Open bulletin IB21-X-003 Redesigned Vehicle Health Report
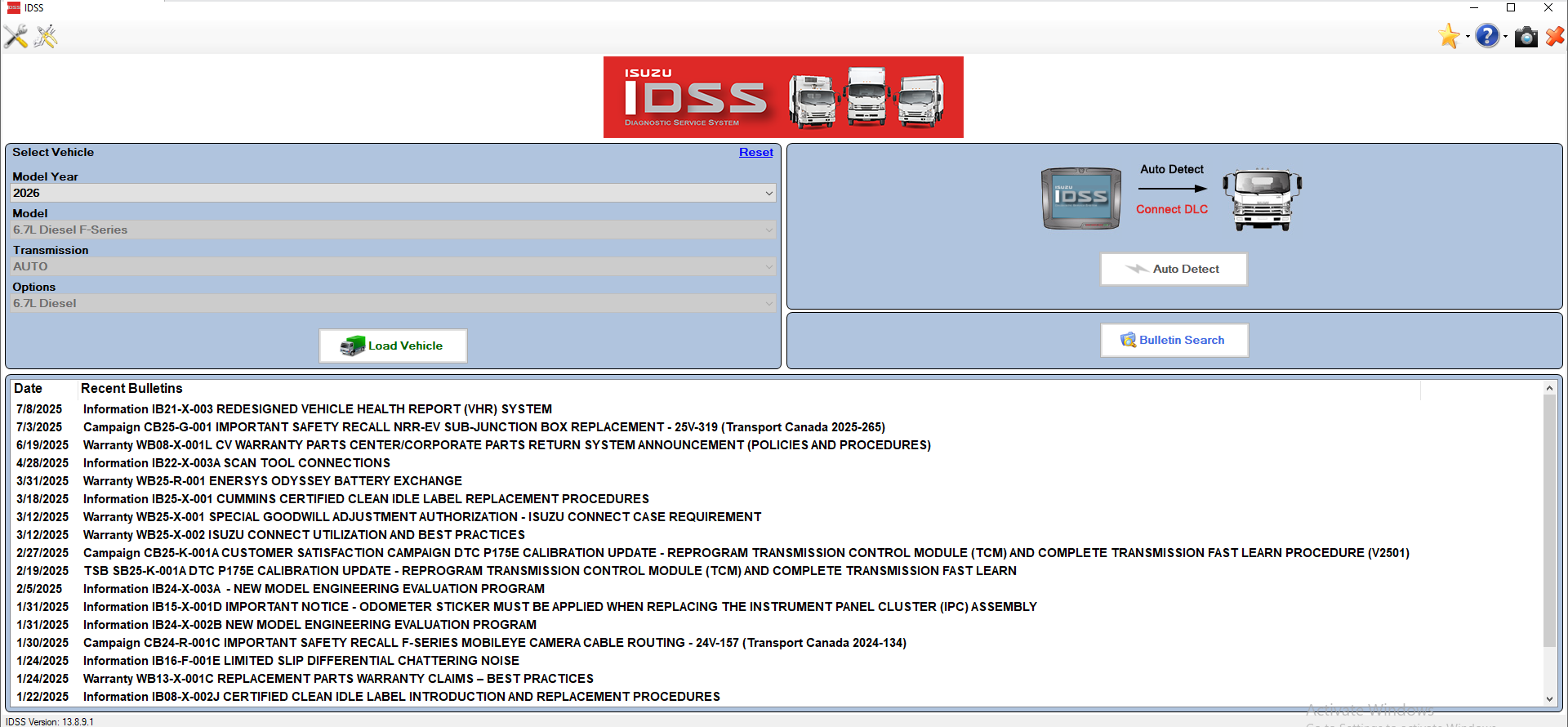 click(318, 409)
